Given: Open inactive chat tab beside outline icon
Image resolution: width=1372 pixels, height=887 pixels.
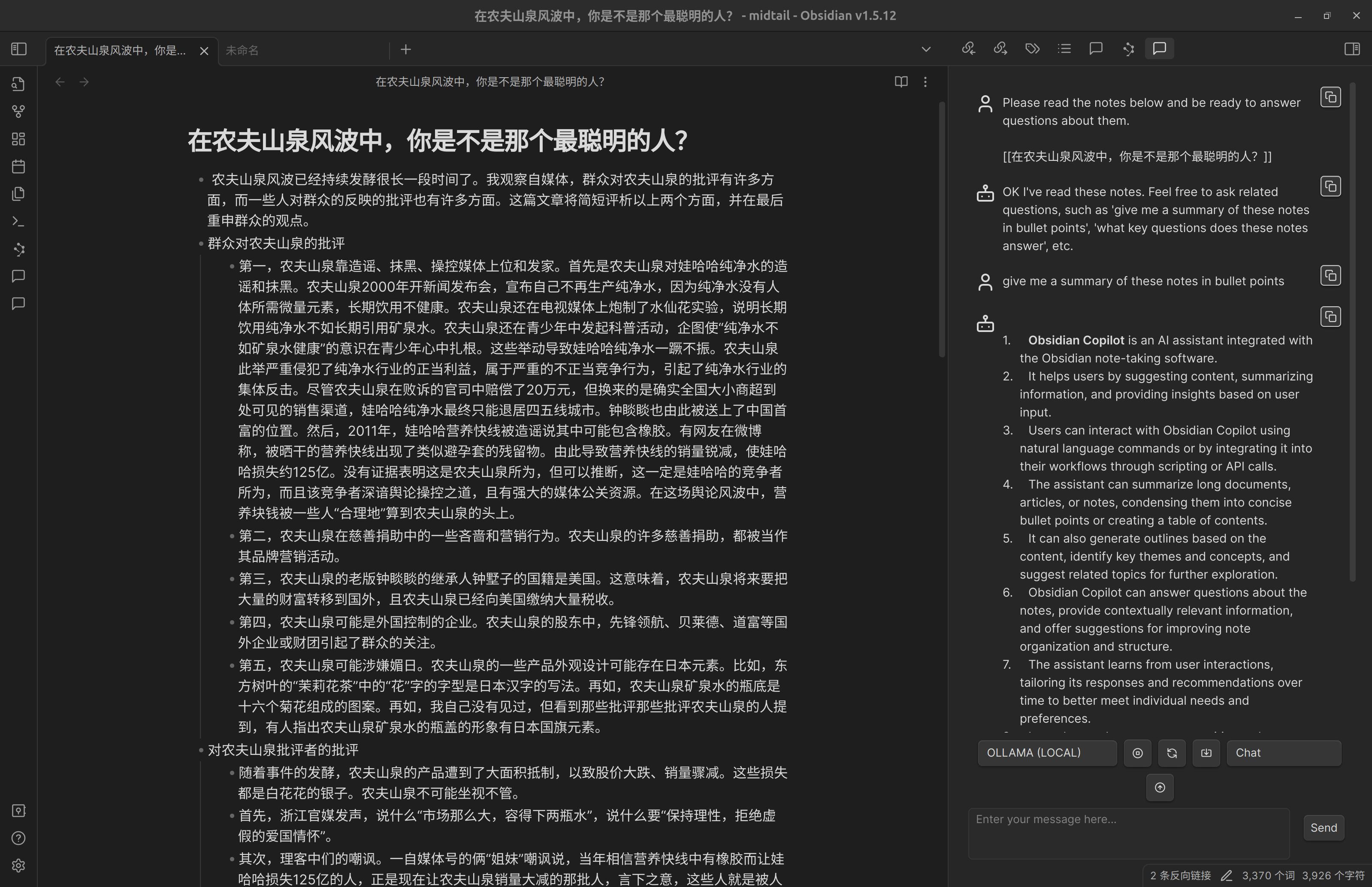Looking at the screenshot, I should coord(1096,49).
